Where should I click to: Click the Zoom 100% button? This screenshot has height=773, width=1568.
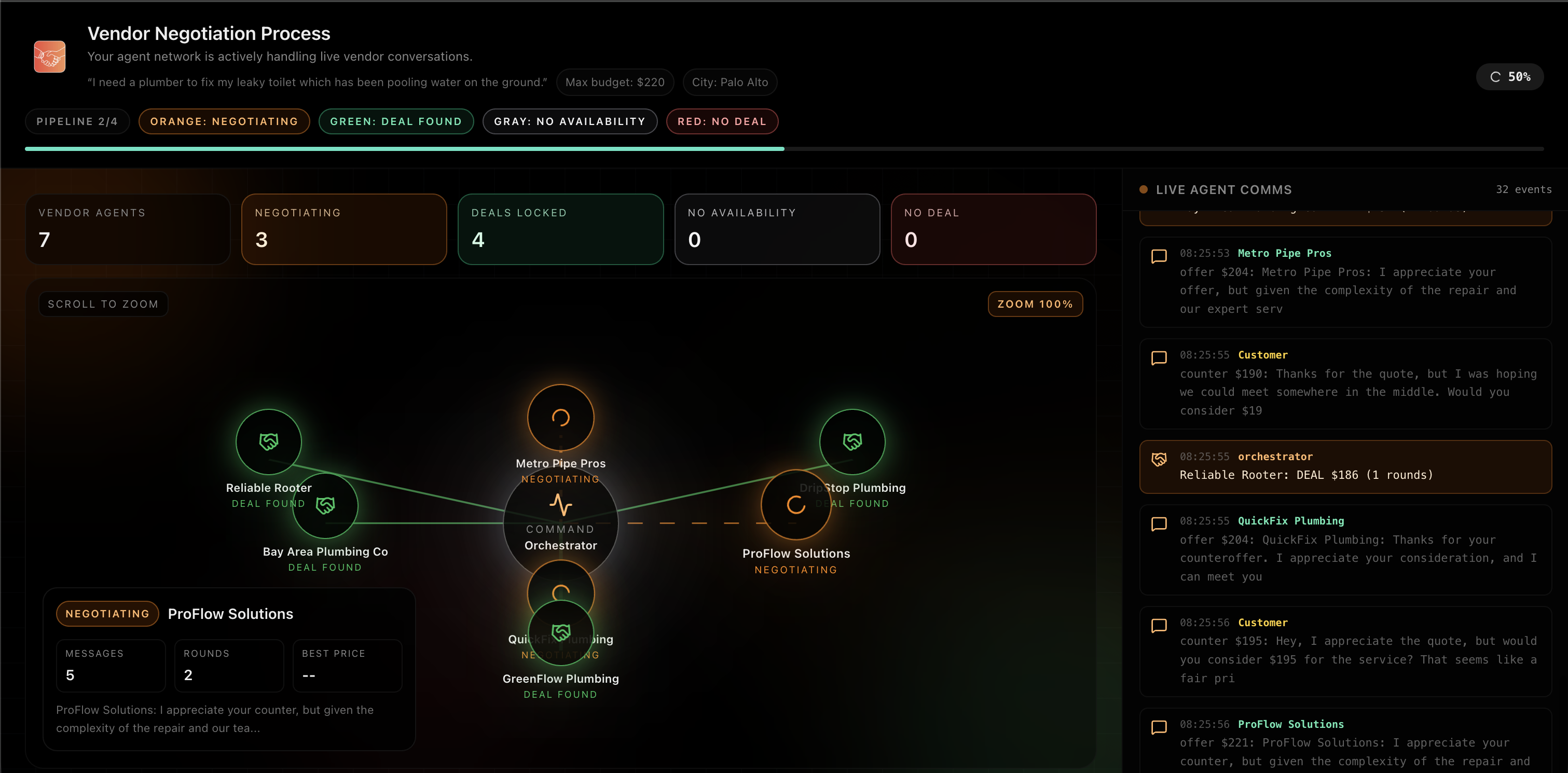point(1035,303)
